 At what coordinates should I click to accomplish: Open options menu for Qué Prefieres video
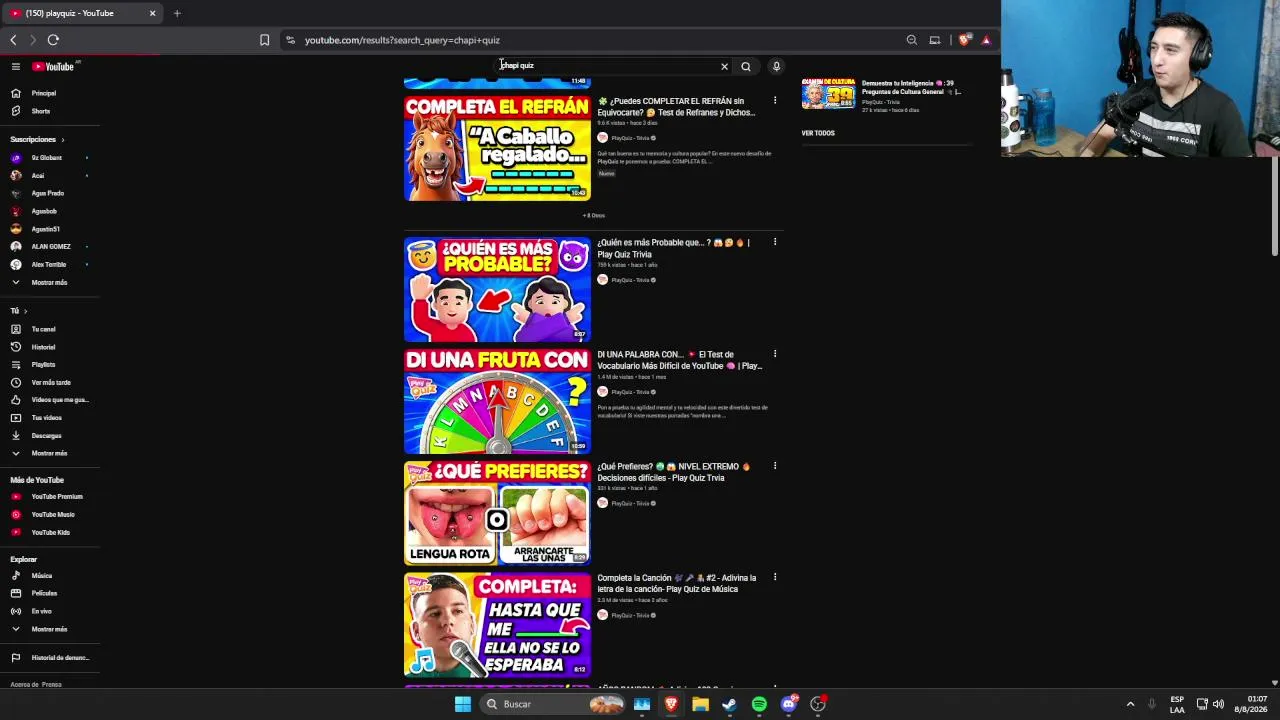tap(775, 466)
